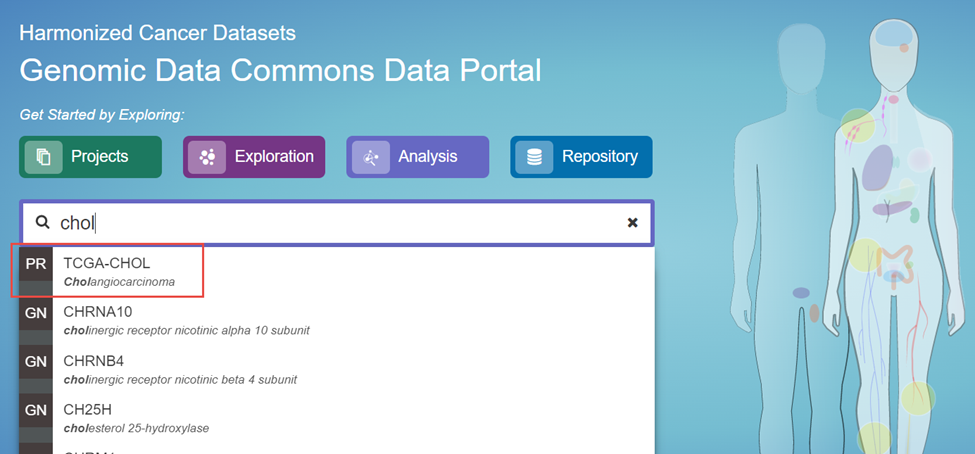This screenshot has width=975, height=454.
Task: Go to the Repository section
Action: [x=581, y=157]
